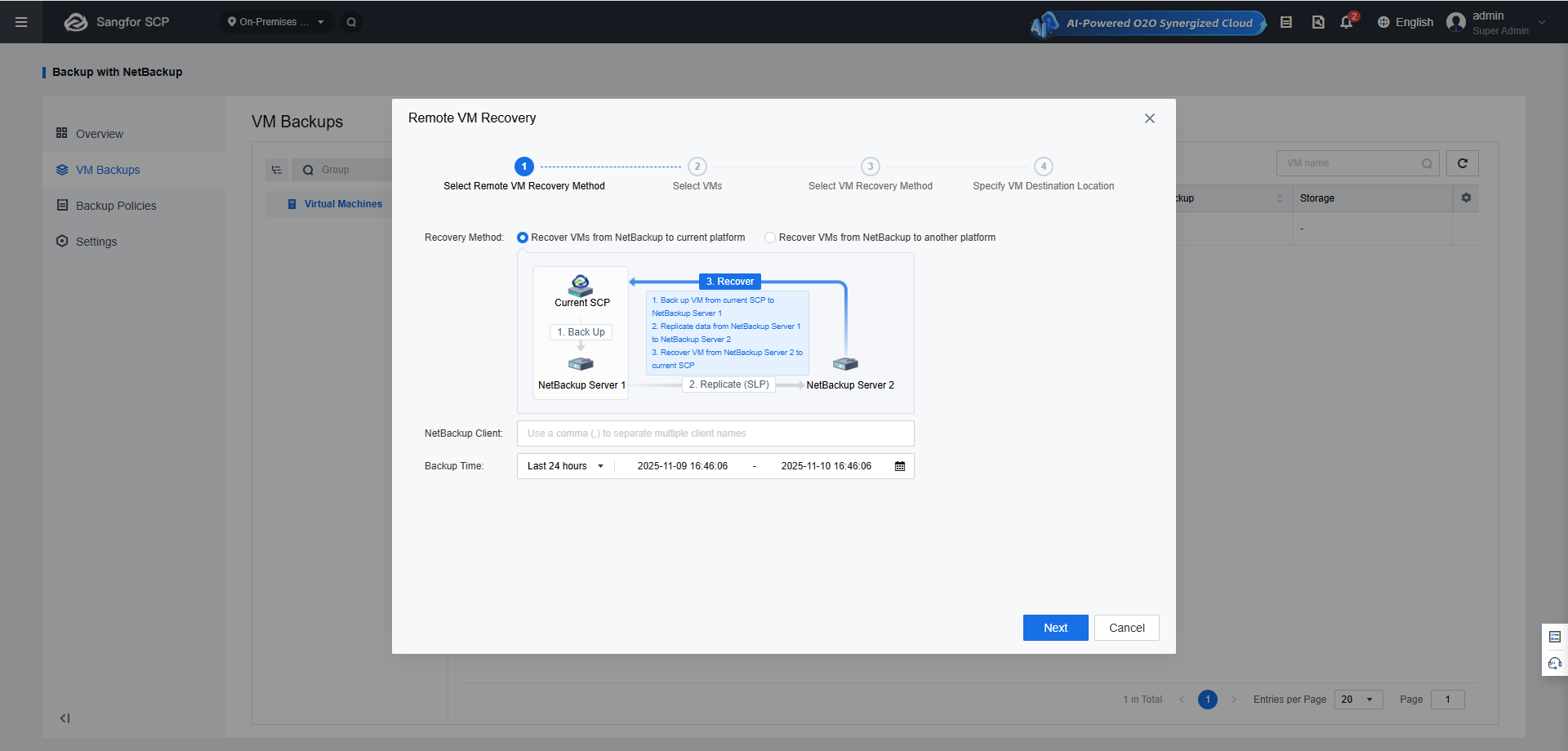Open the log document icon in header

point(1318,22)
